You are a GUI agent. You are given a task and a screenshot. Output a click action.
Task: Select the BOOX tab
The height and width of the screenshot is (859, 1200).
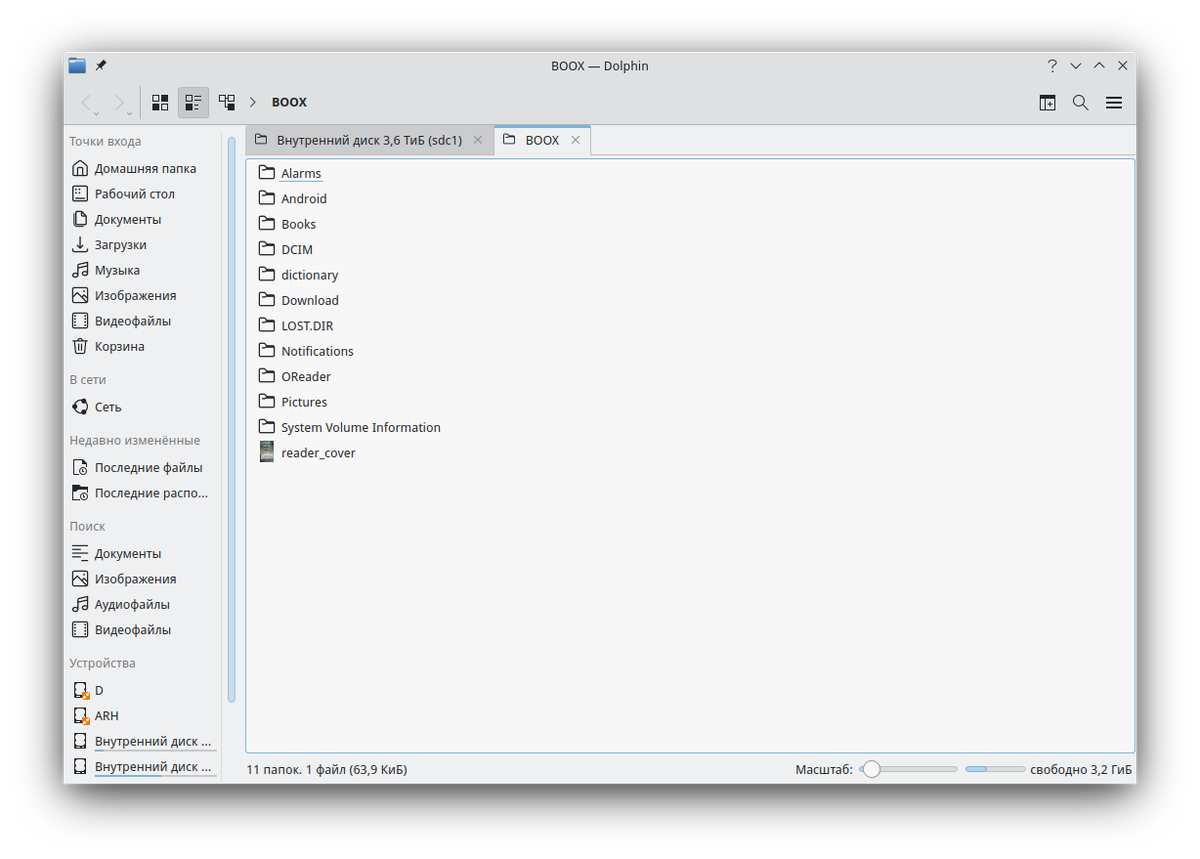pos(542,140)
